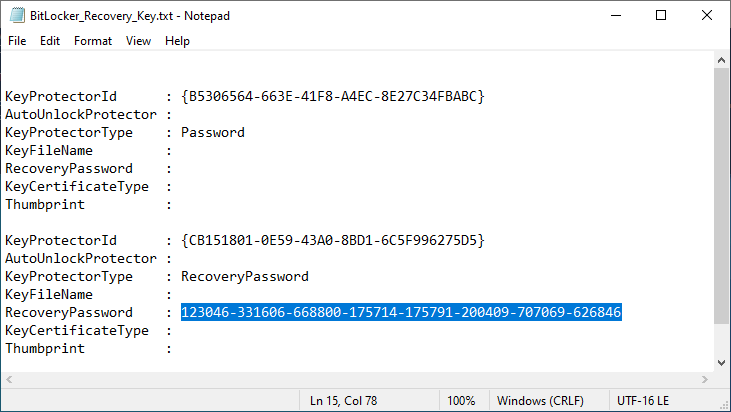
Task: Click the vertical scrollbar thumb
Action: pyautogui.click(x=722, y=195)
